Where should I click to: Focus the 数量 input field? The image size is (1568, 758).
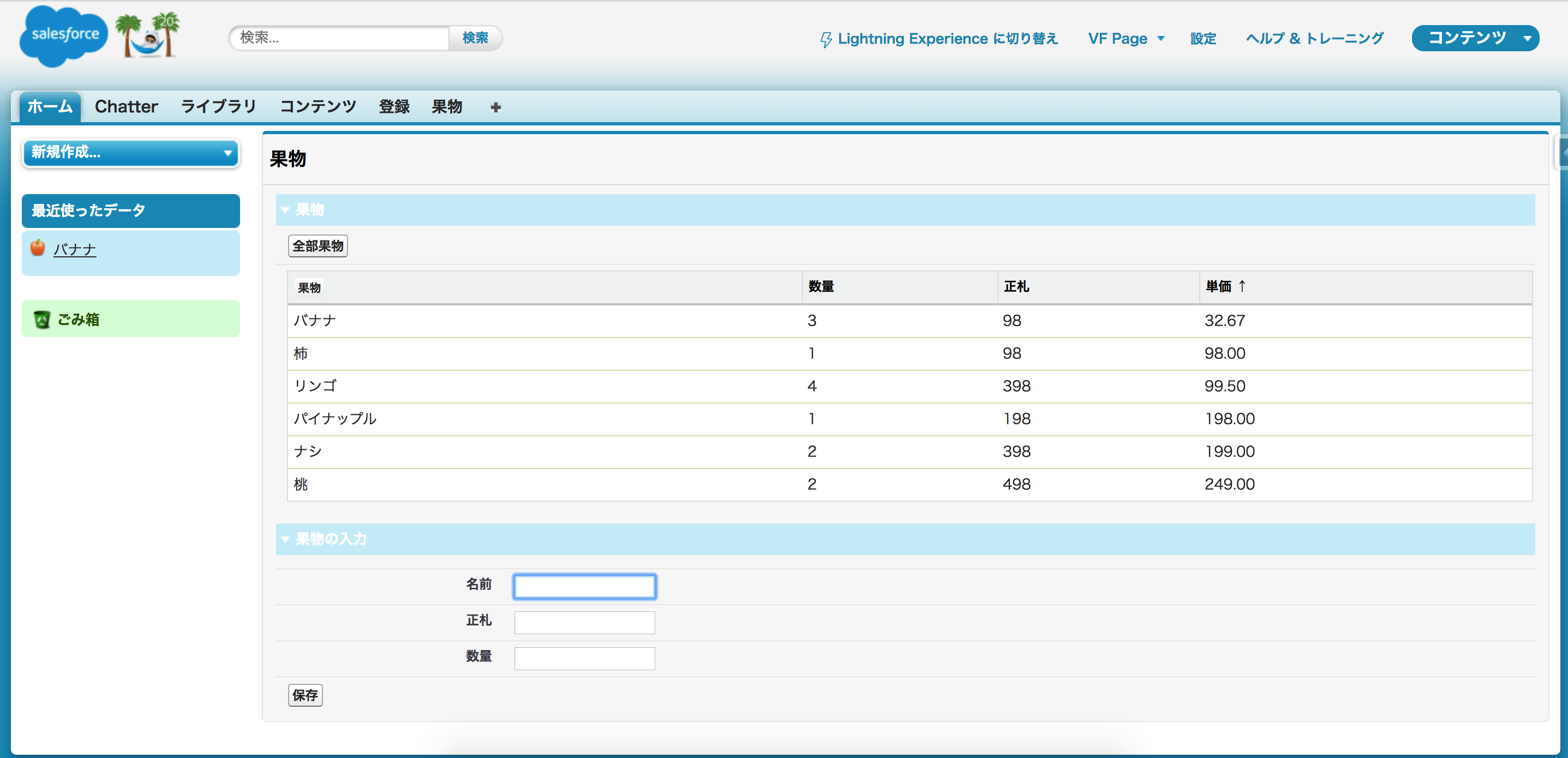coord(584,659)
